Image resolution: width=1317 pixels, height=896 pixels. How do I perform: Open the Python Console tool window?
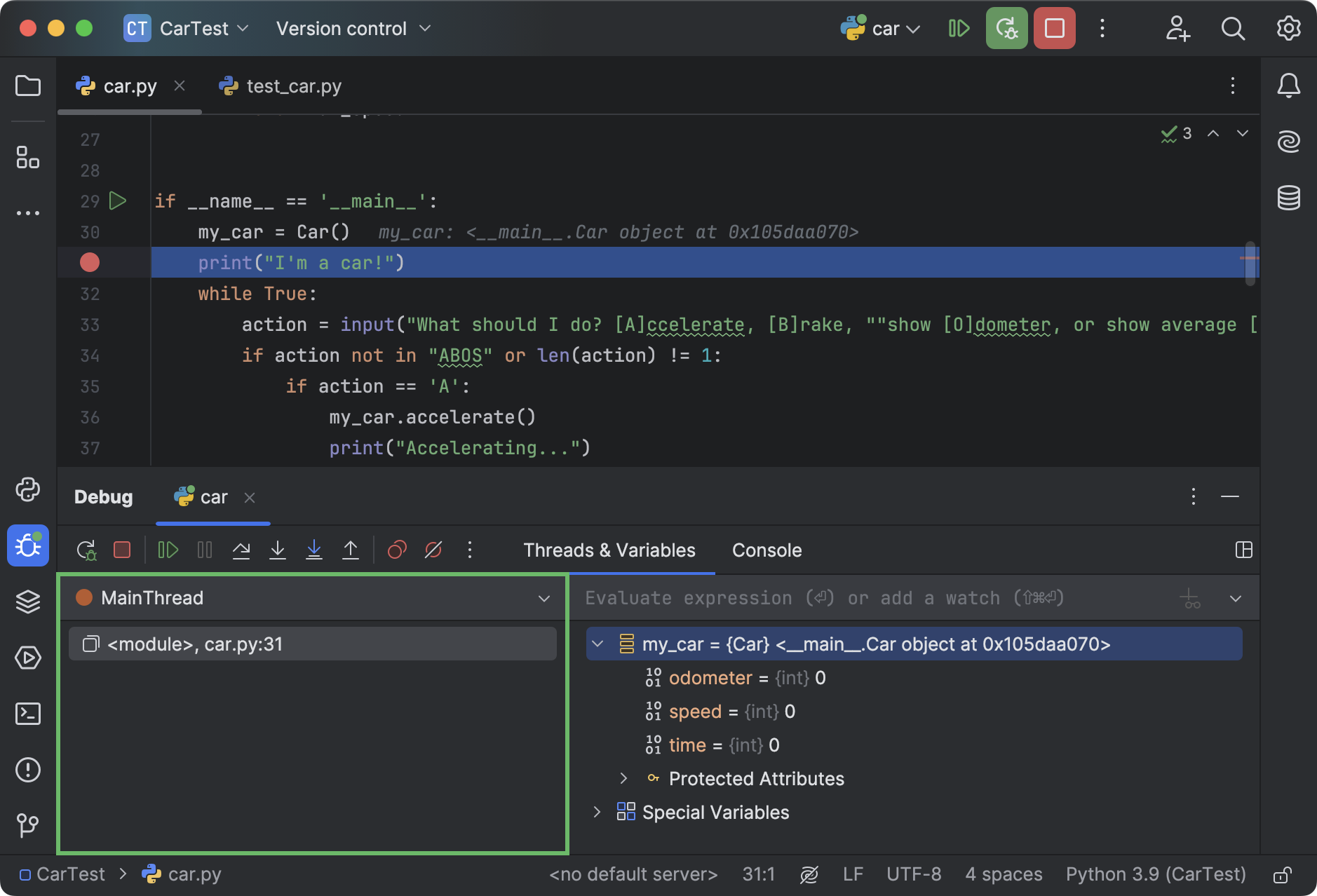coord(28,491)
